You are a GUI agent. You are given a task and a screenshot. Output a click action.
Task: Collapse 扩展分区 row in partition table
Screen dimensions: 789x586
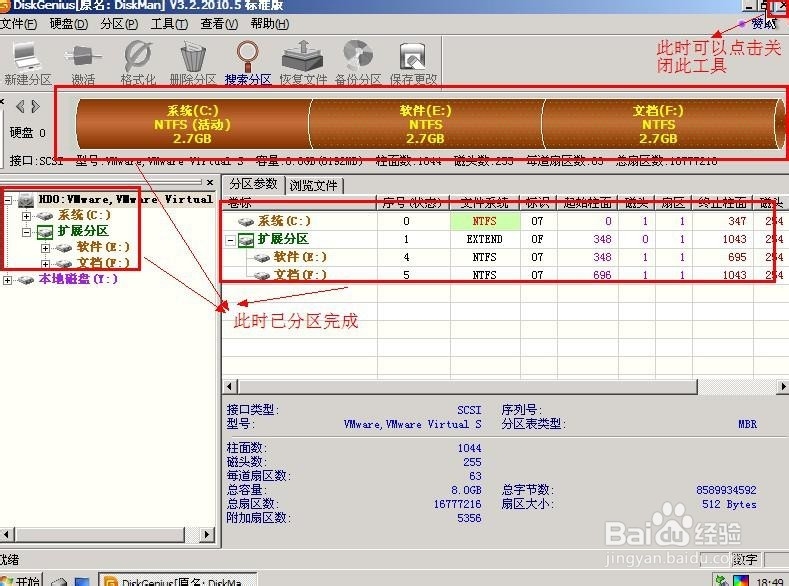(230, 240)
